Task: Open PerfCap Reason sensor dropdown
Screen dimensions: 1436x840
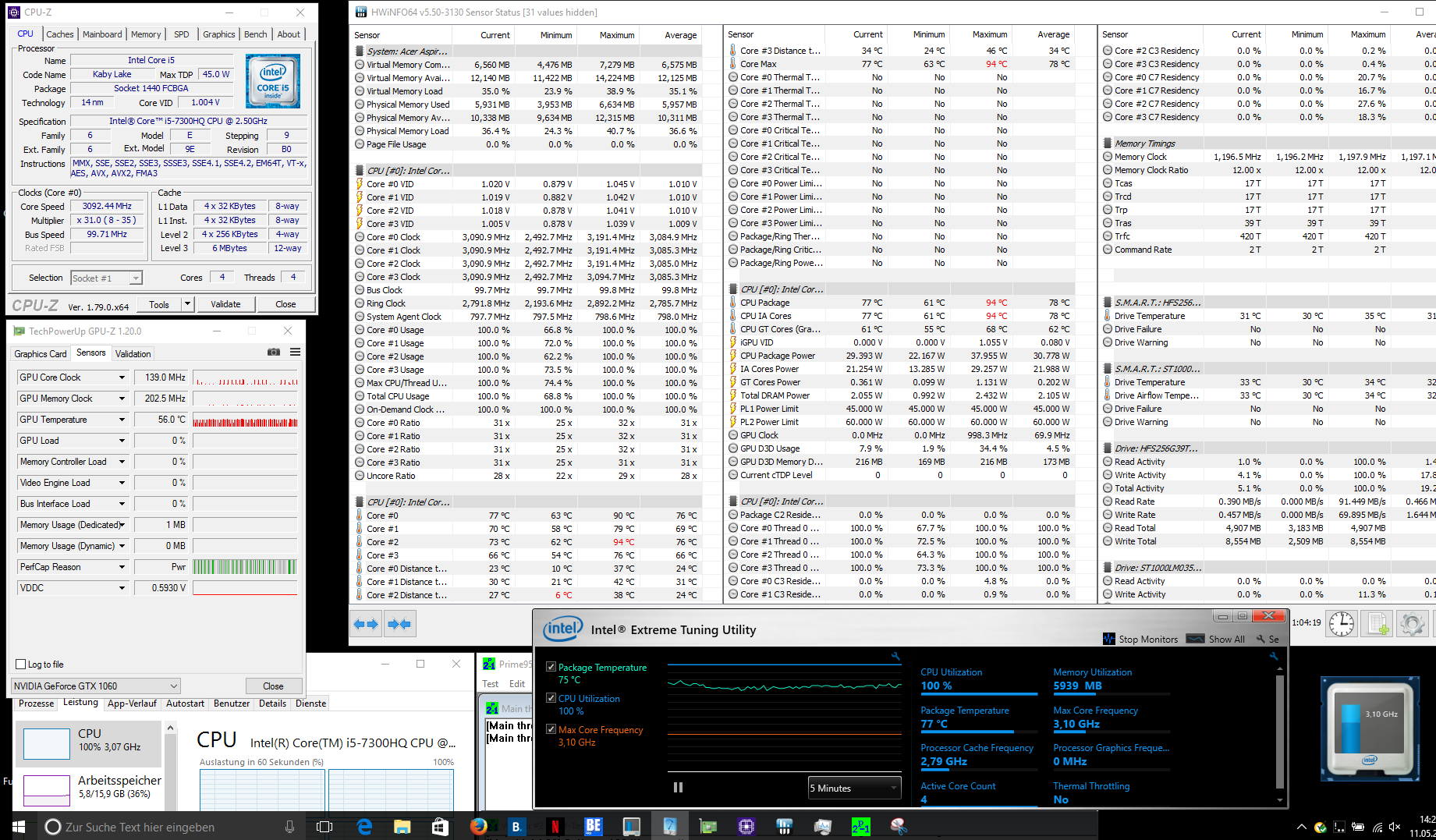Action: click(x=122, y=567)
